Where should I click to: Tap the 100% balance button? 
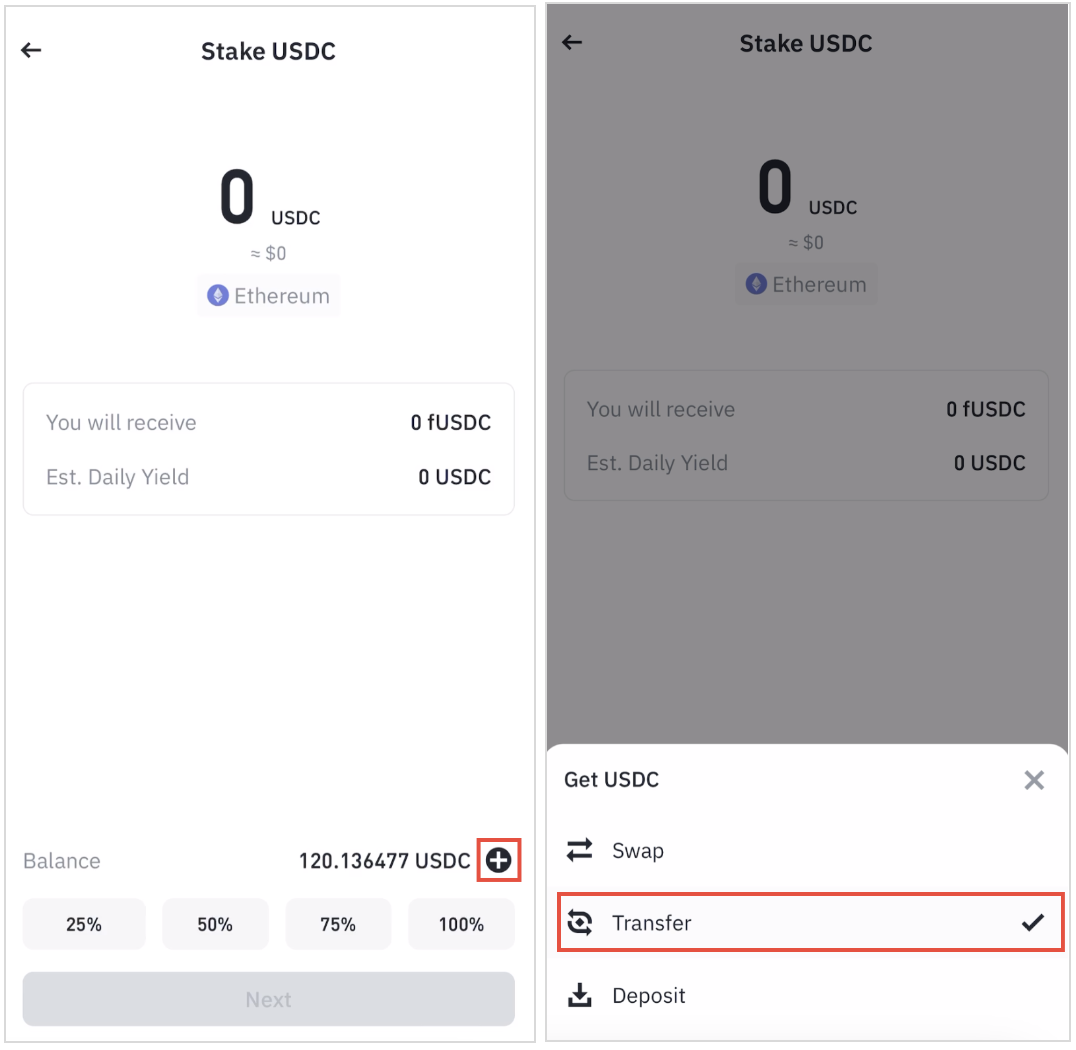461,924
